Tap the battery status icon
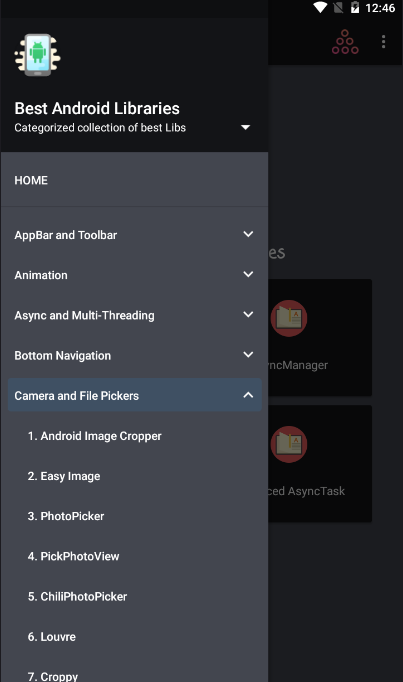 click(x=355, y=7)
